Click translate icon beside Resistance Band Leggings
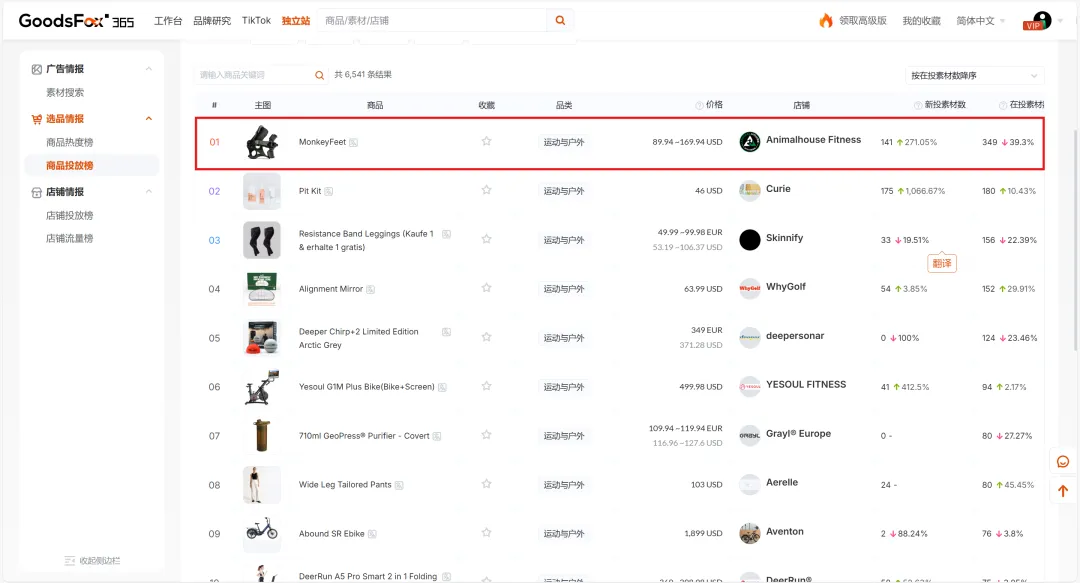 [x=446, y=234]
